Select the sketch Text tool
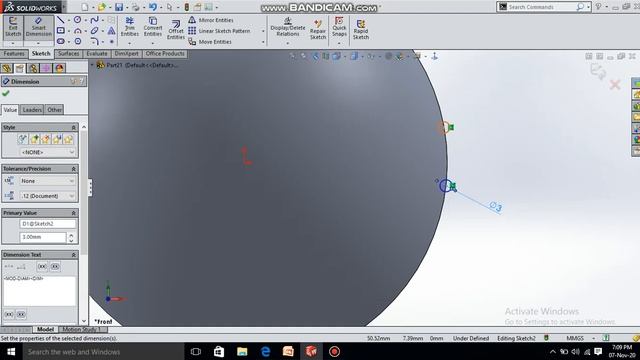640x360 pixels. pyautogui.click(x=111, y=31)
